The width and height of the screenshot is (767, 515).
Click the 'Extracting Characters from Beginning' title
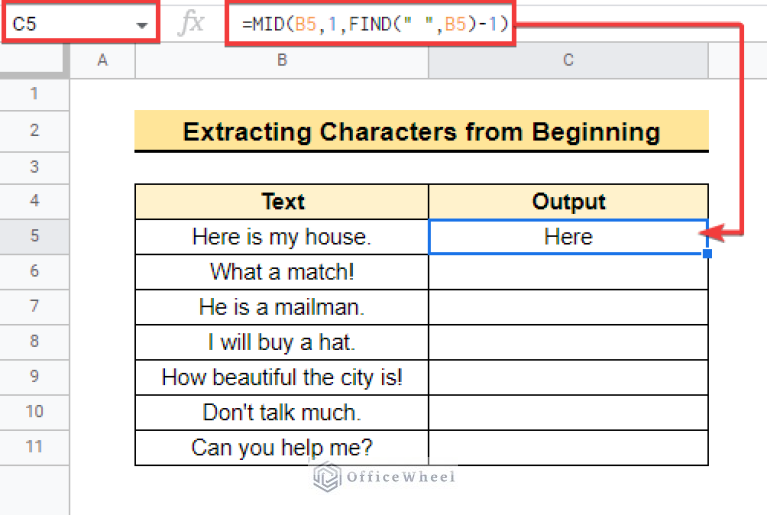click(421, 131)
